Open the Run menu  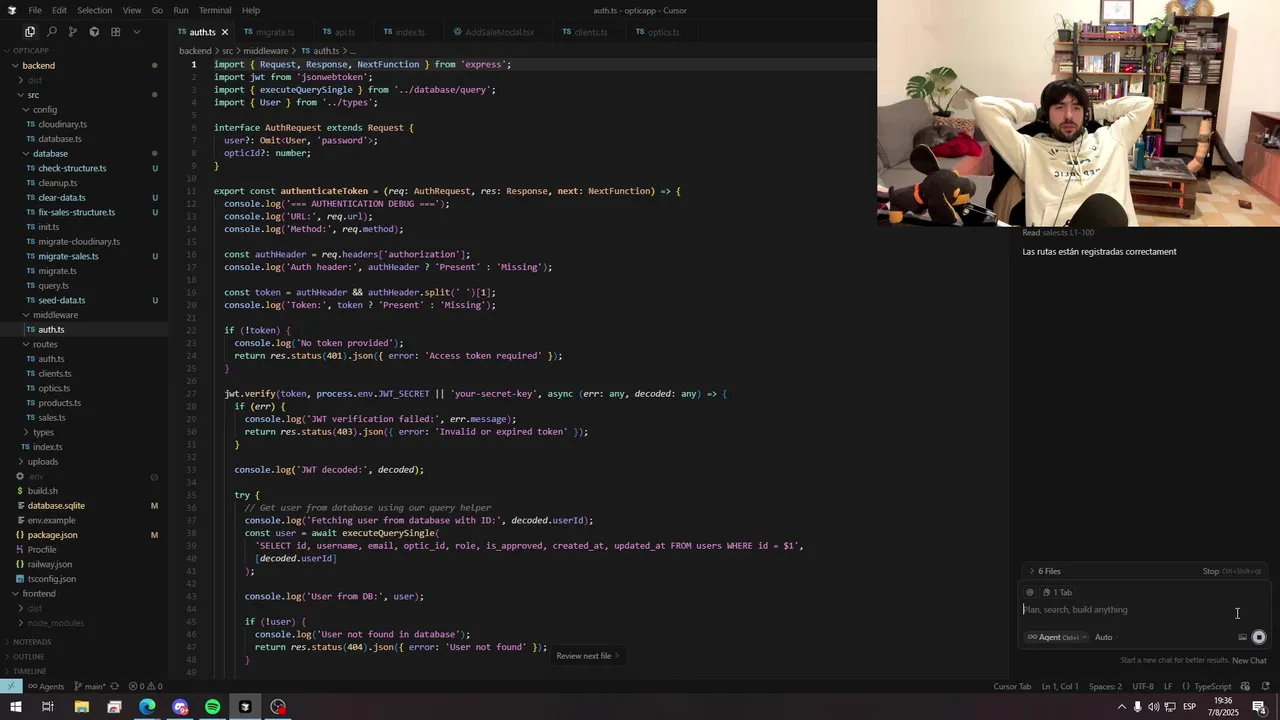coord(181,10)
